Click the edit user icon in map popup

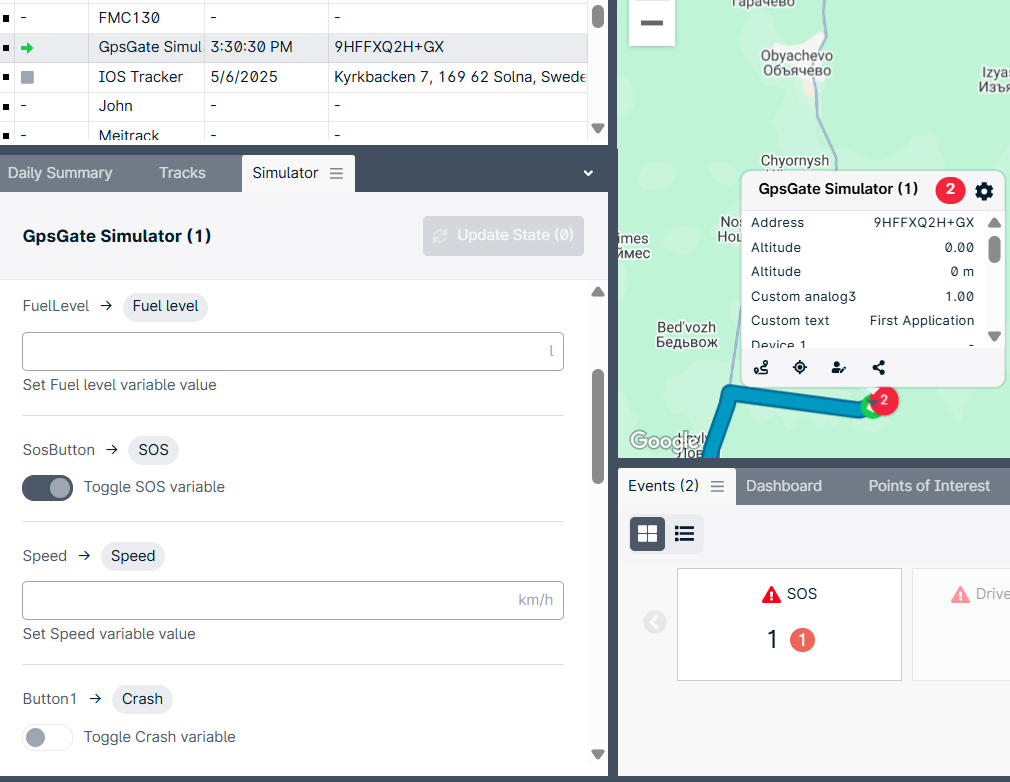point(839,368)
